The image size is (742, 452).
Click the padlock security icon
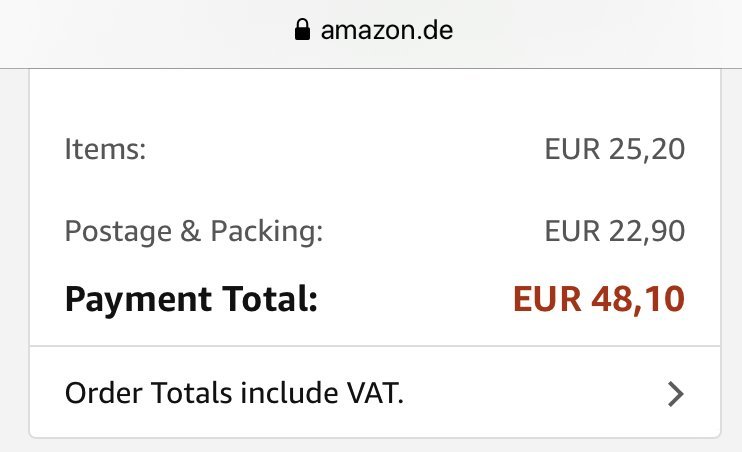point(302,31)
